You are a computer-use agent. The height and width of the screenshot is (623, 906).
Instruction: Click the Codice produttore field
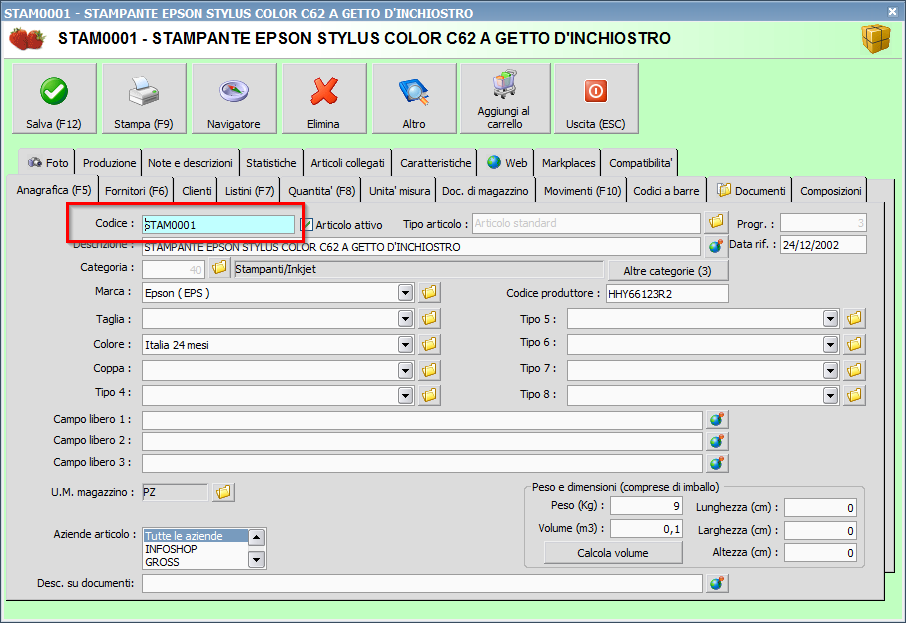coord(667,294)
